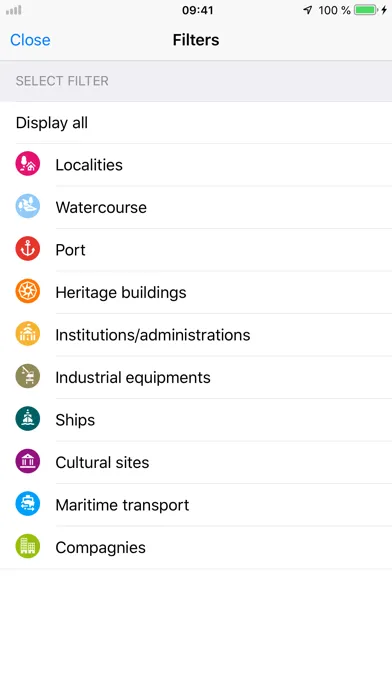Viewport: 392px width, 696px height.
Task: Tap the dark teal Ships icon
Action: click(x=28, y=419)
